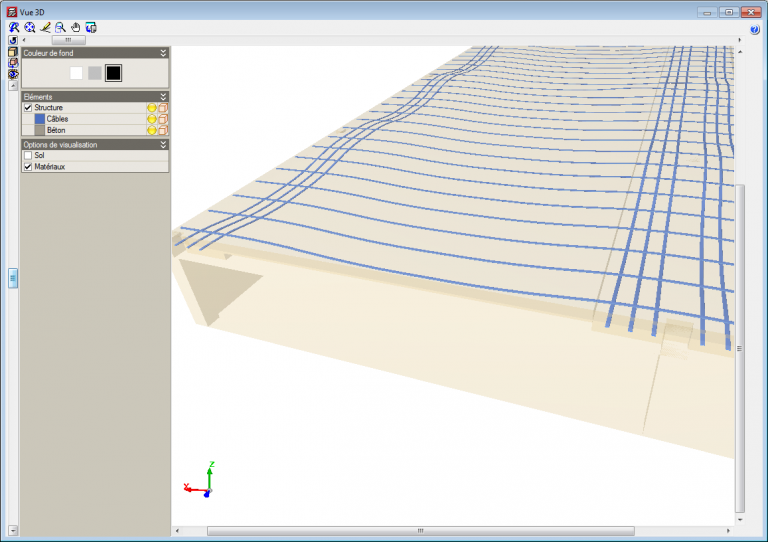The image size is (768, 542).
Task: Collapse the Couleur de fond panel
Action: point(163,53)
